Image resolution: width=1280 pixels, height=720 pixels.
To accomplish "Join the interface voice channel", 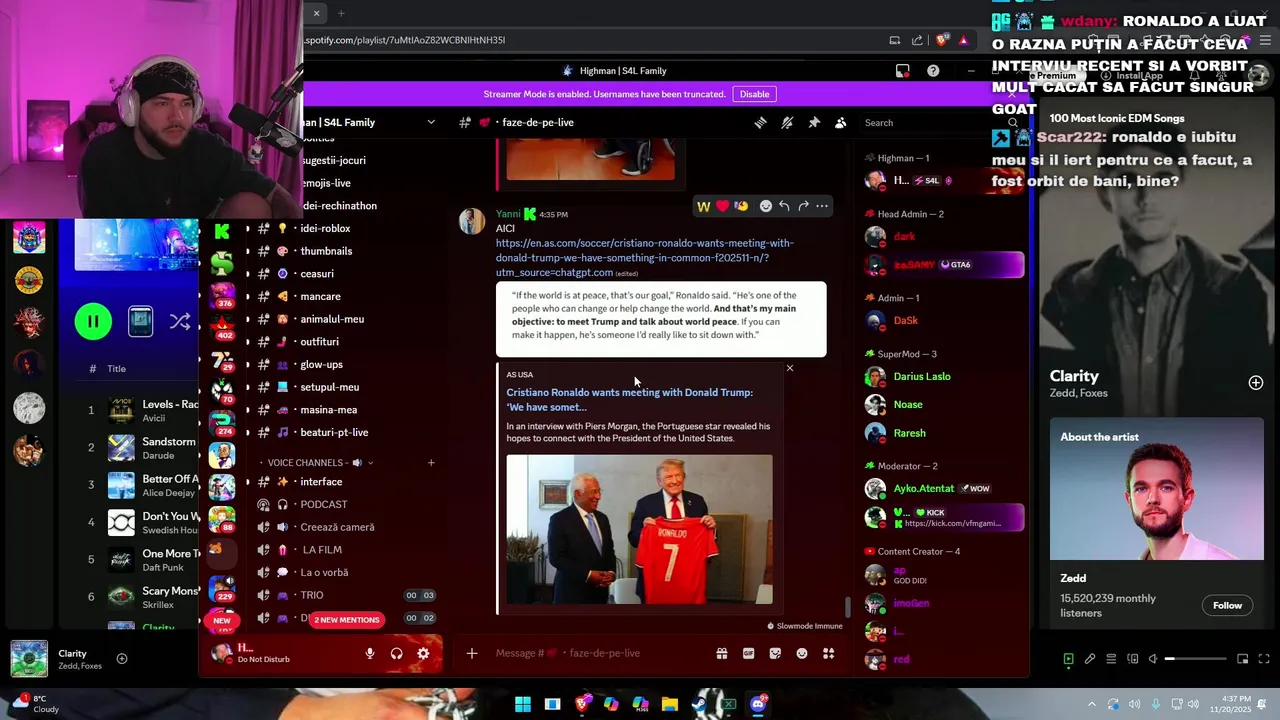I will click(321, 482).
